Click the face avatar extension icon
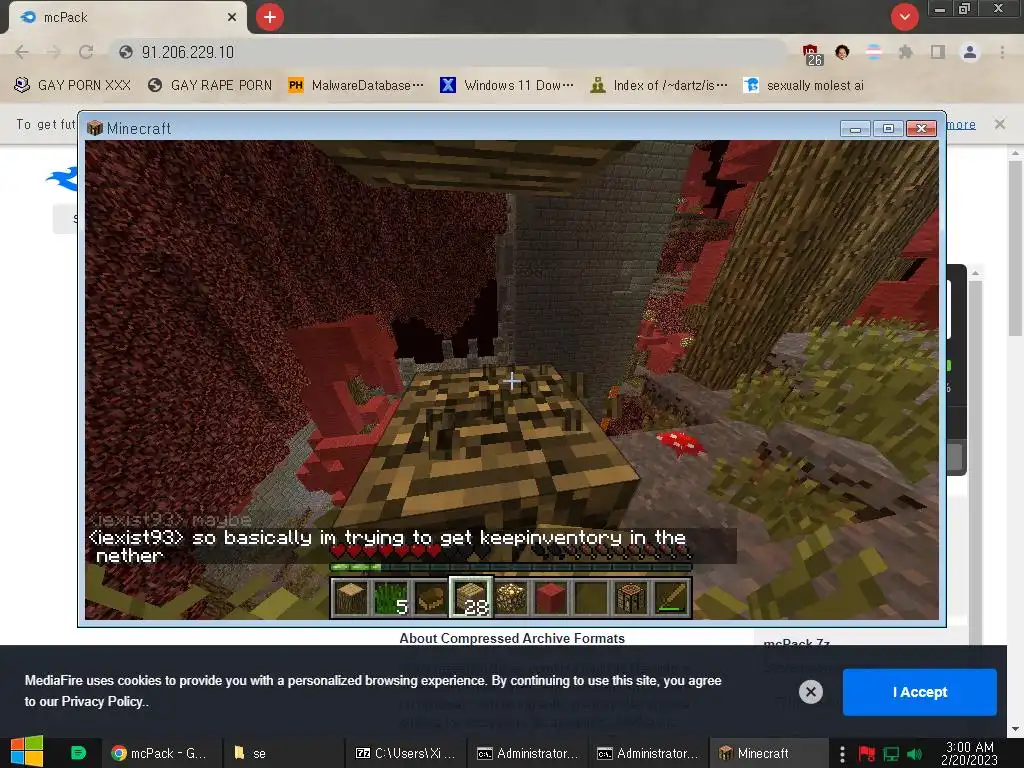1024x768 pixels. pos(842,52)
